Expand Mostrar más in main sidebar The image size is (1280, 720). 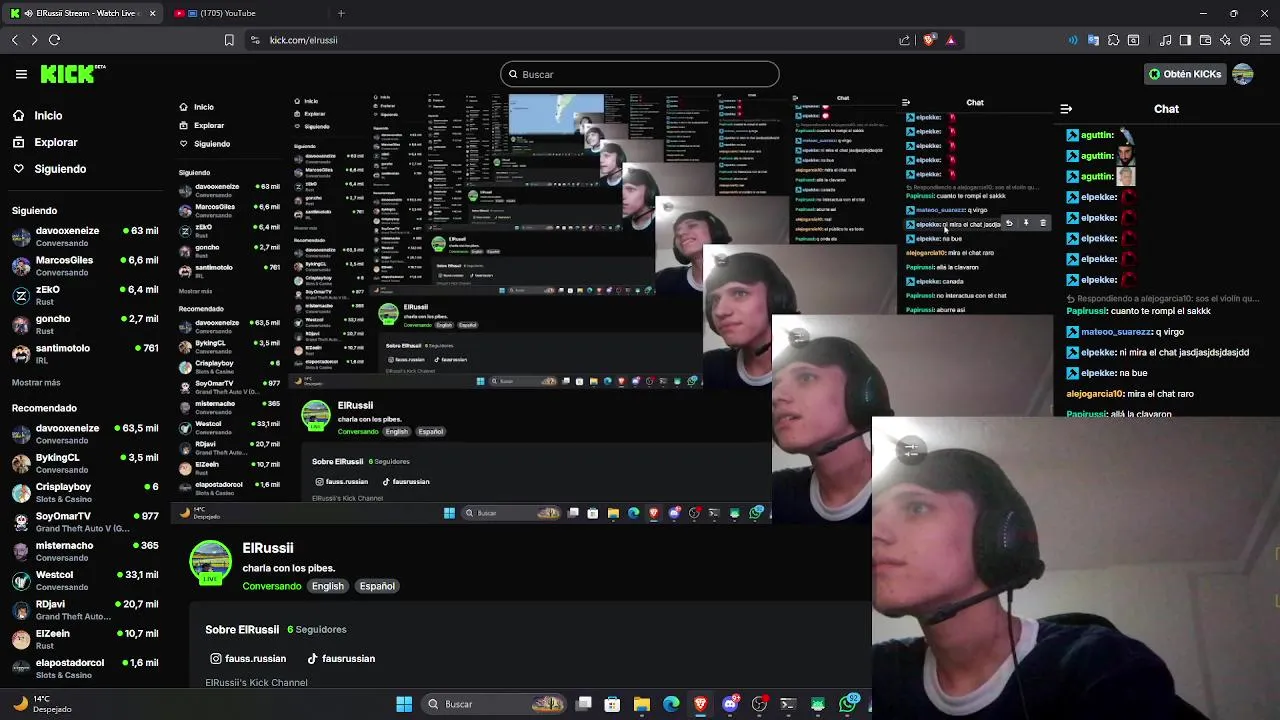[36, 382]
